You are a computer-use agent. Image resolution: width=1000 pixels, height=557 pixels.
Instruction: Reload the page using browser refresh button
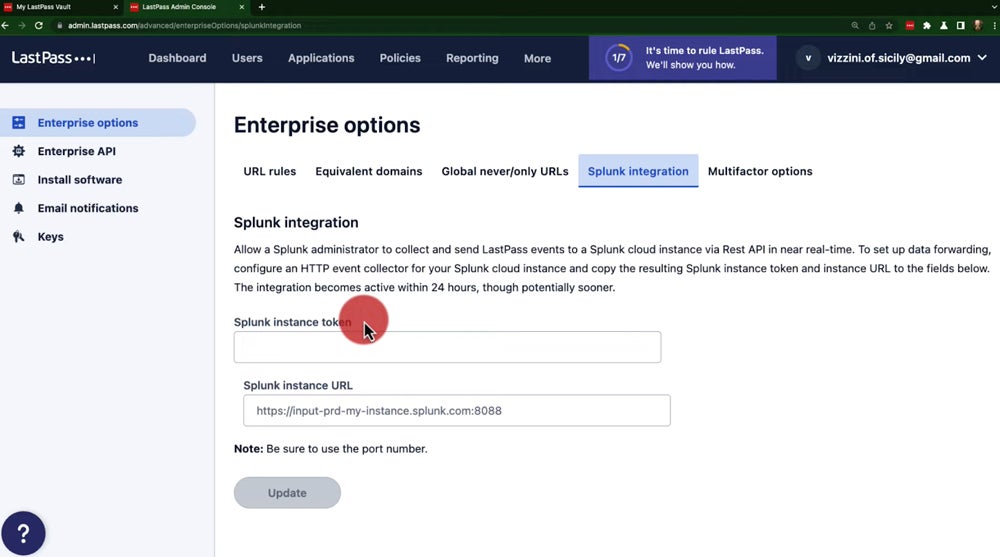click(37, 25)
